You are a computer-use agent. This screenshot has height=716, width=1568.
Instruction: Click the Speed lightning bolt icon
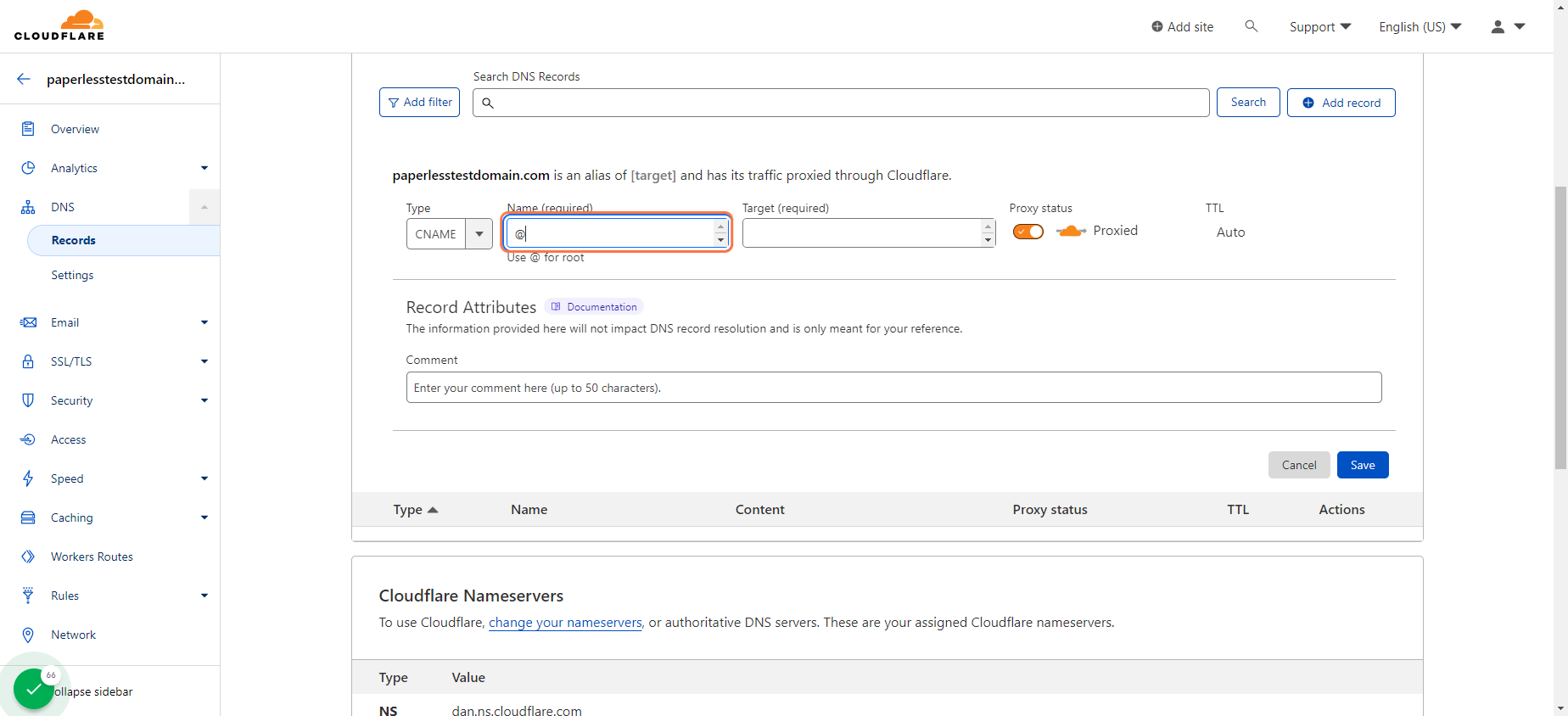28,478
